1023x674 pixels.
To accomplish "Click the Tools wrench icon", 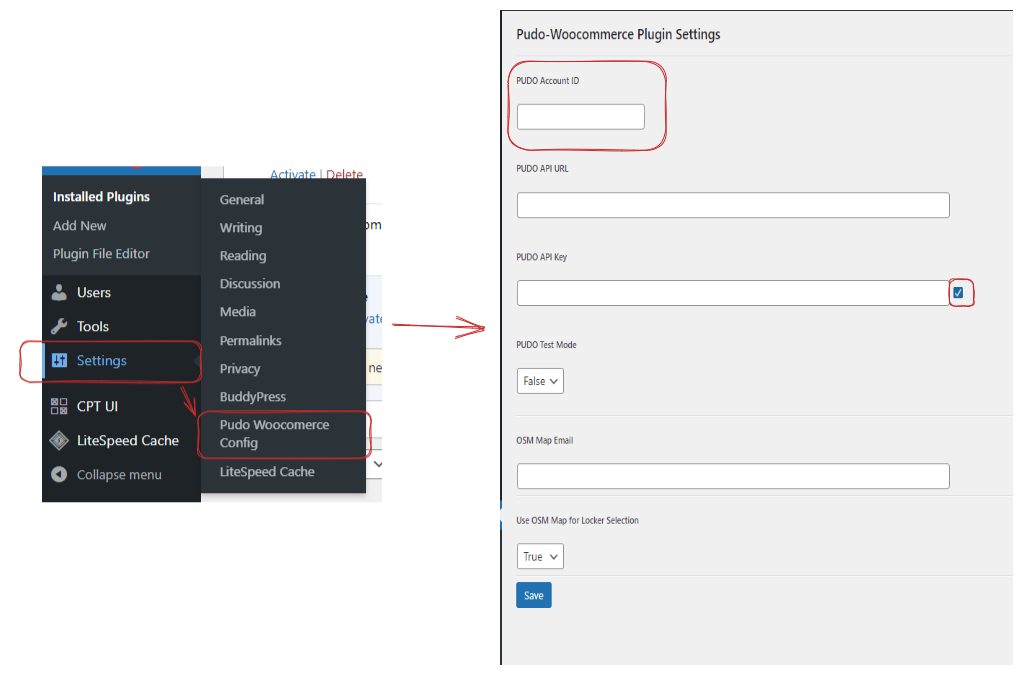I will [59, 326].
